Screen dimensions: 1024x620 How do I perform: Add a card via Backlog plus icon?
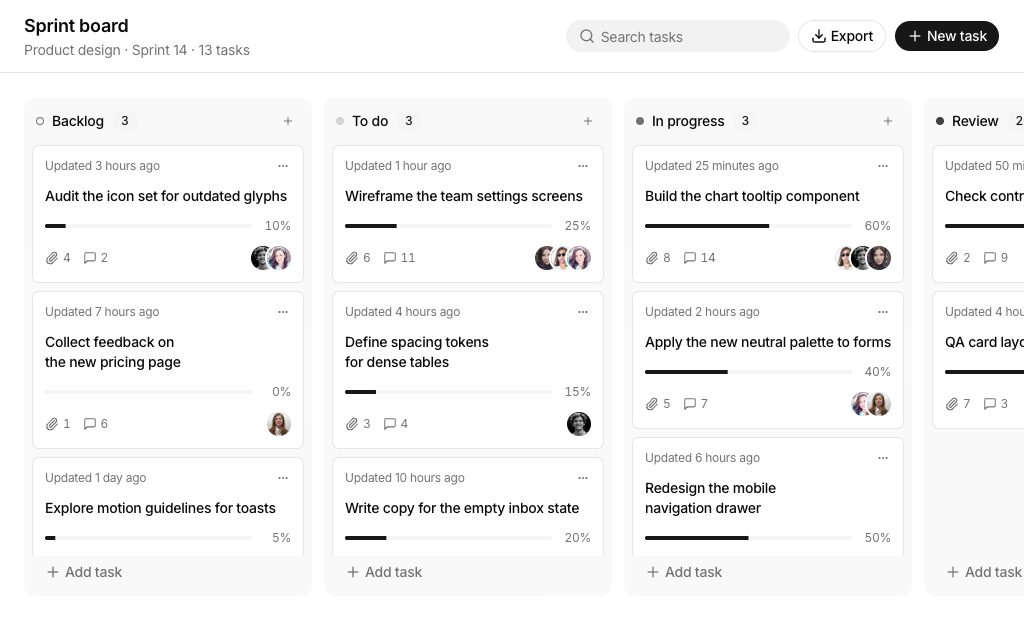[x=288, y=122]
